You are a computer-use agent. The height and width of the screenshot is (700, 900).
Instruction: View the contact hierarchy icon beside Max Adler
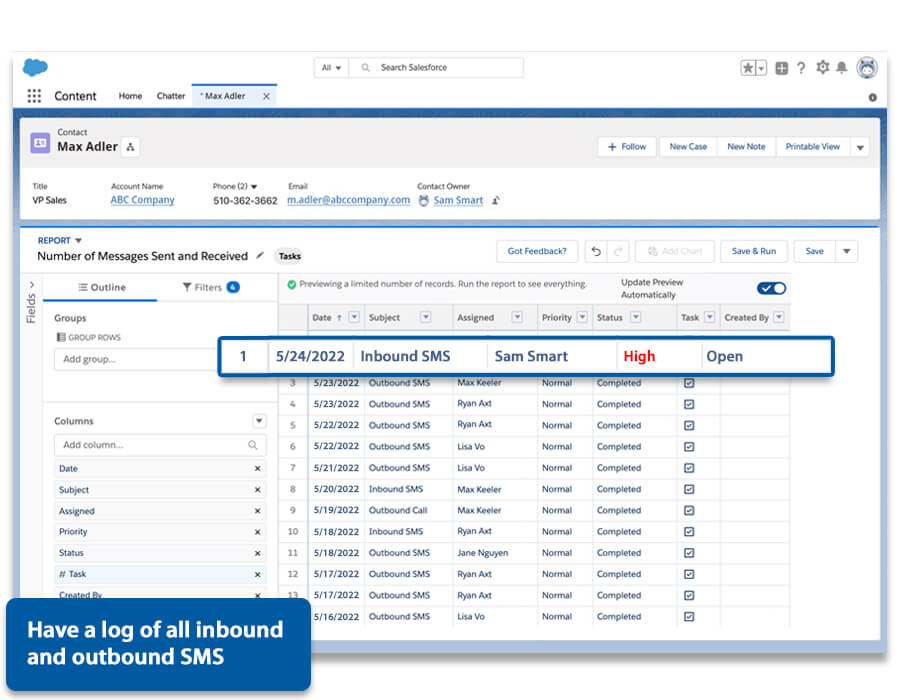pos(130,147)
